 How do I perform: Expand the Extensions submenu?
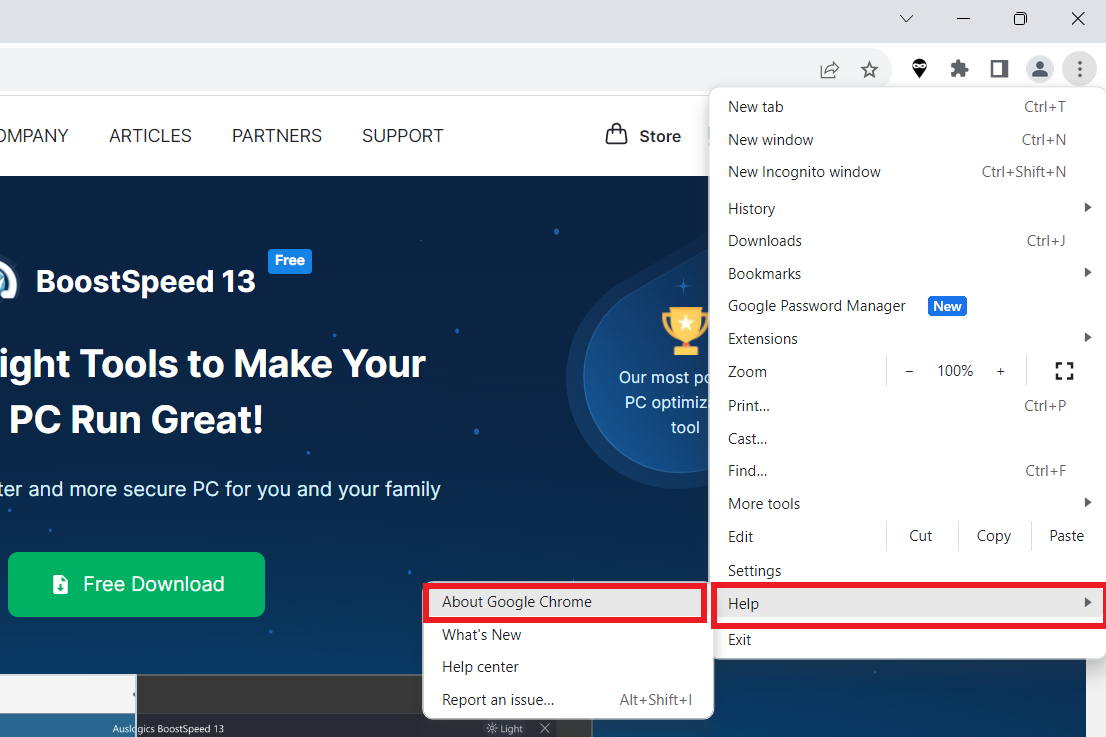(907, 338)
